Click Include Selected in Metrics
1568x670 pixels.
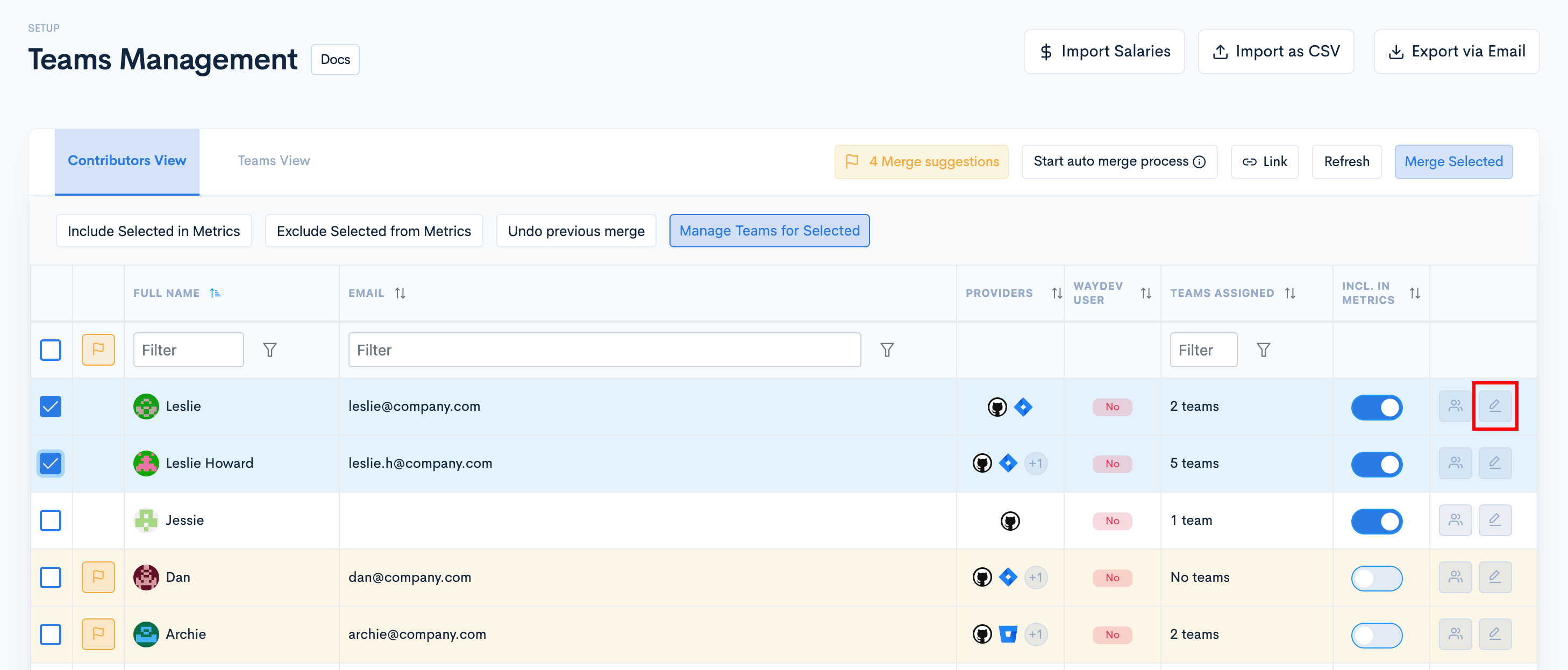click(153, 231)
